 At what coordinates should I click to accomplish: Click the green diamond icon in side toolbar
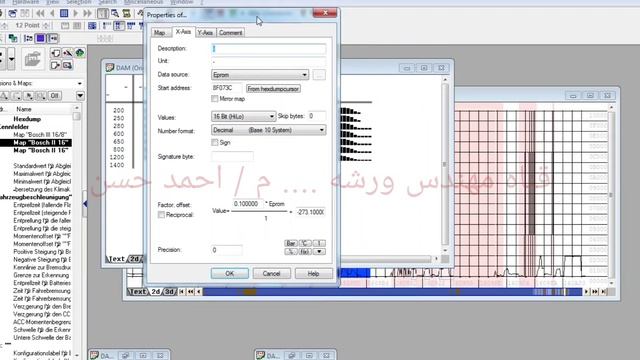pos(80,53)
